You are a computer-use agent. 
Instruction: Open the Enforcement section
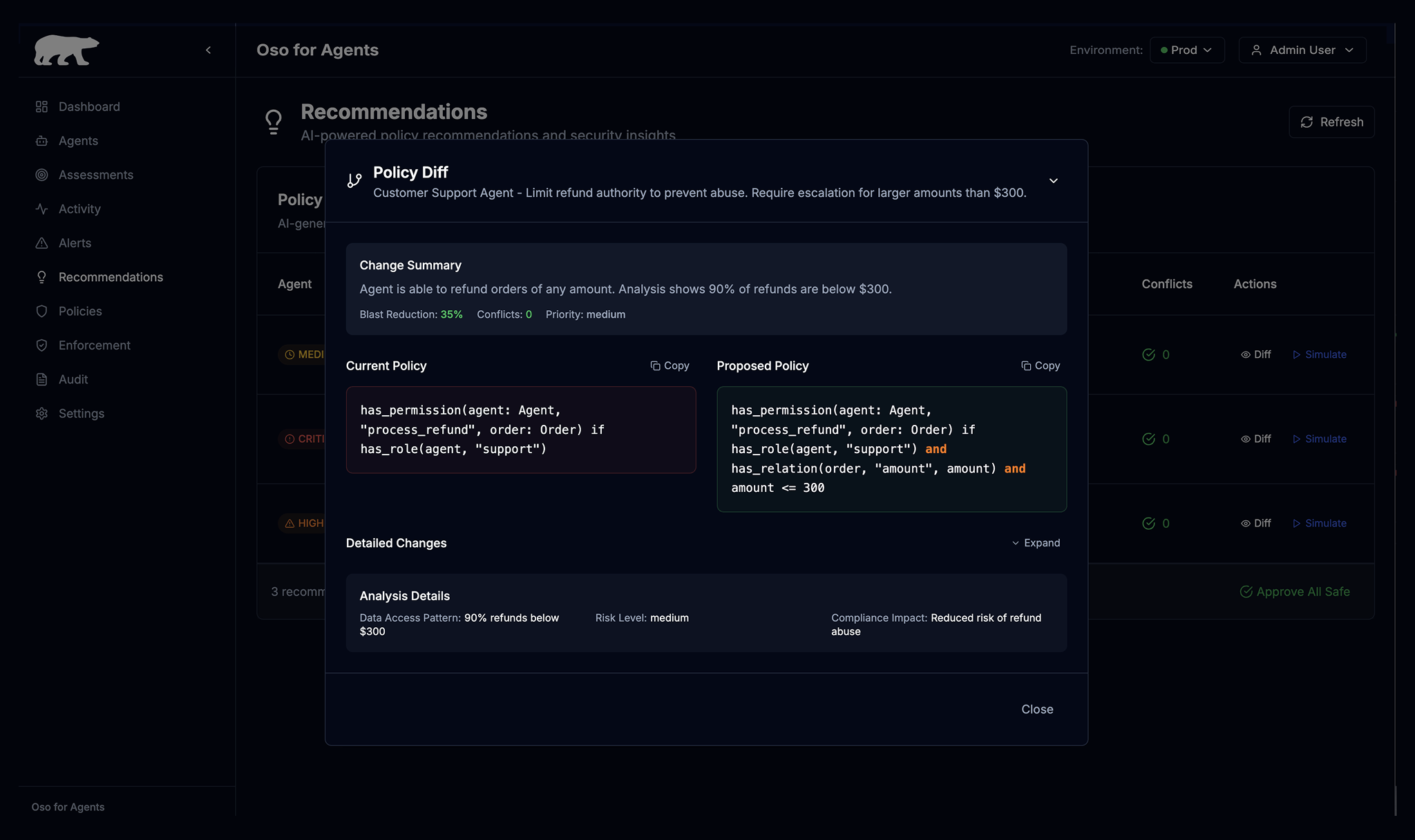pyautogui.click(x=94, y=345)
